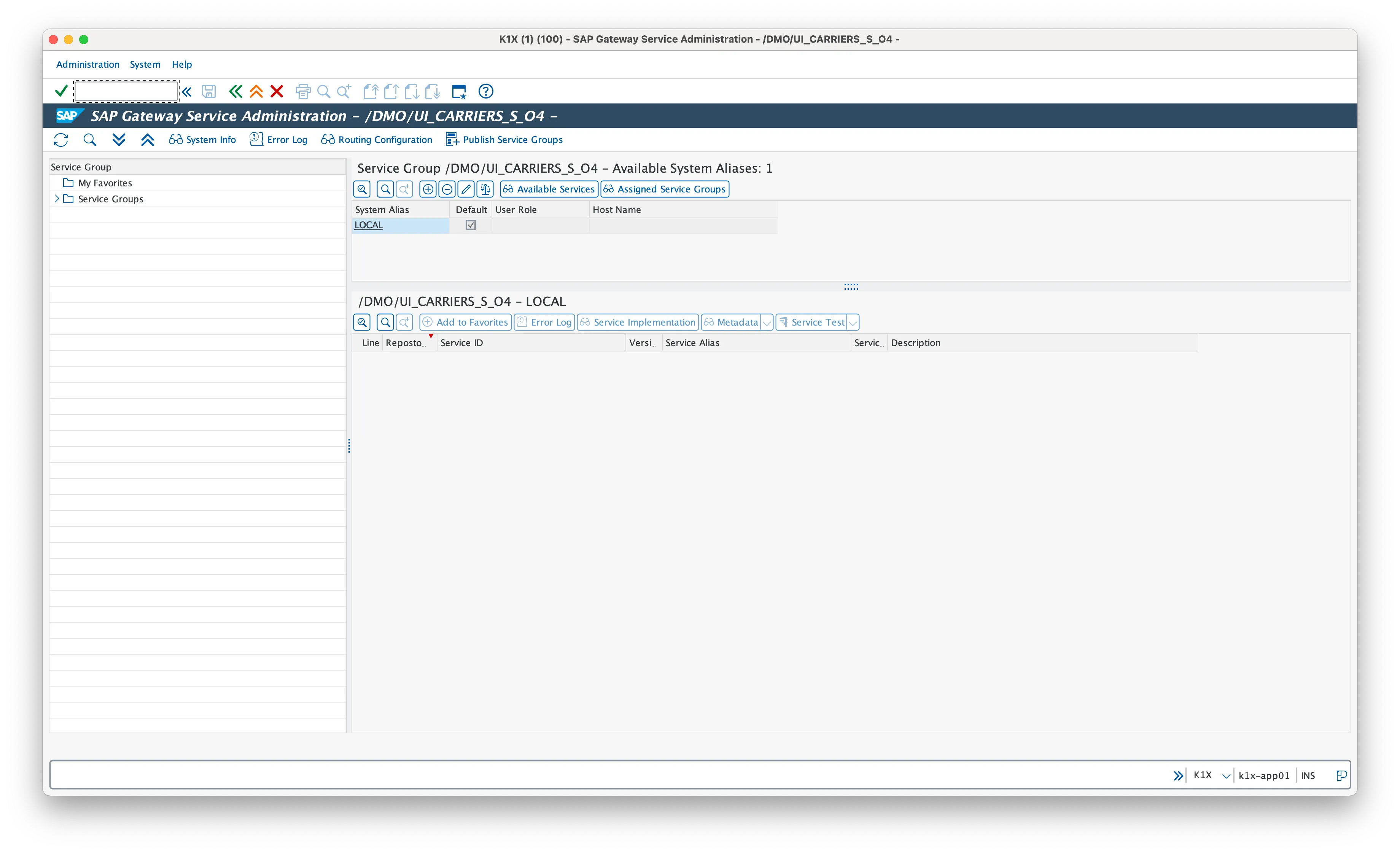The image size is (1400, 852).
Task: Click the Refresh icon in application toolbar
Action: [61, 140]
